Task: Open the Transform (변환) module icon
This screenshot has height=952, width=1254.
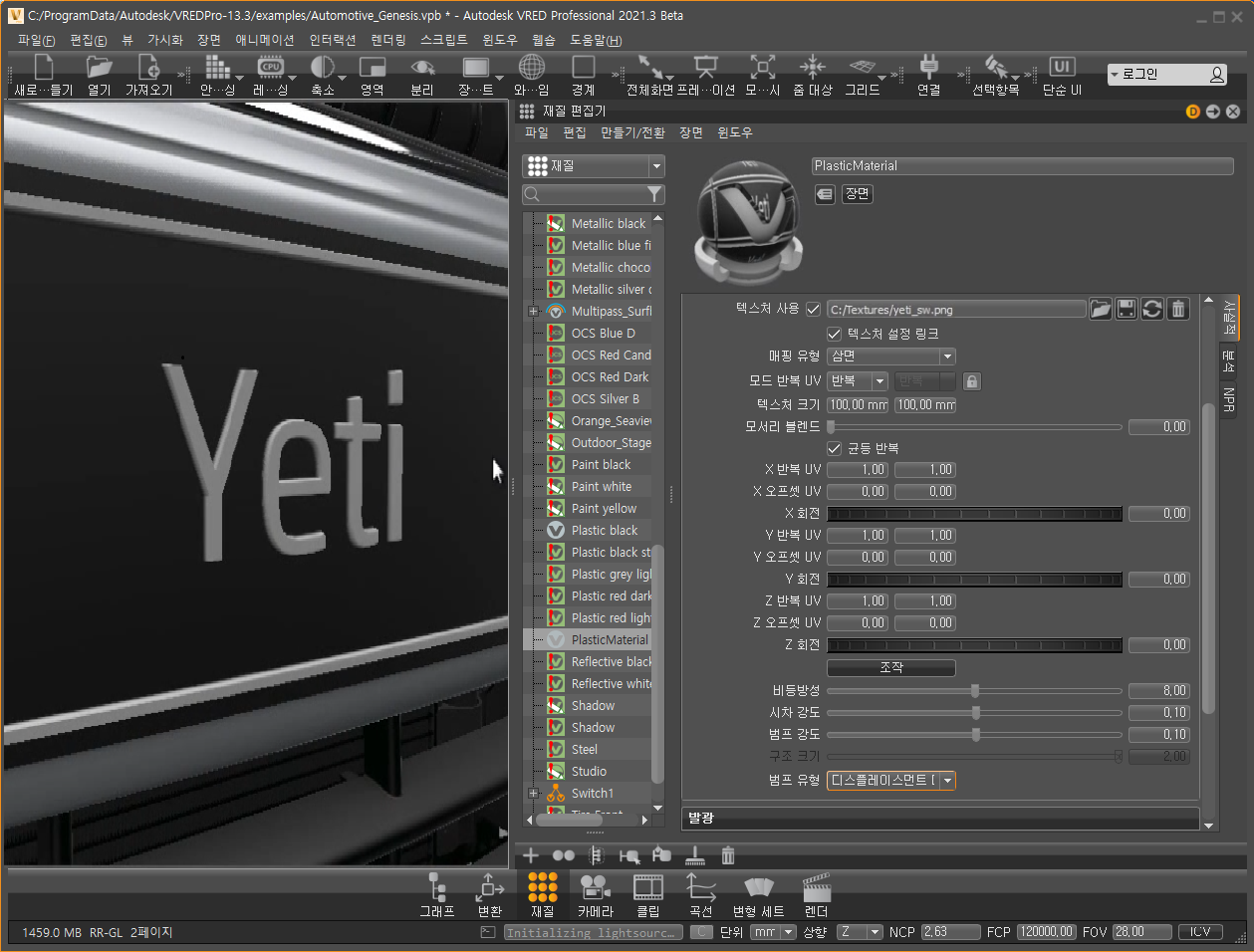Action: pos(490,887)
